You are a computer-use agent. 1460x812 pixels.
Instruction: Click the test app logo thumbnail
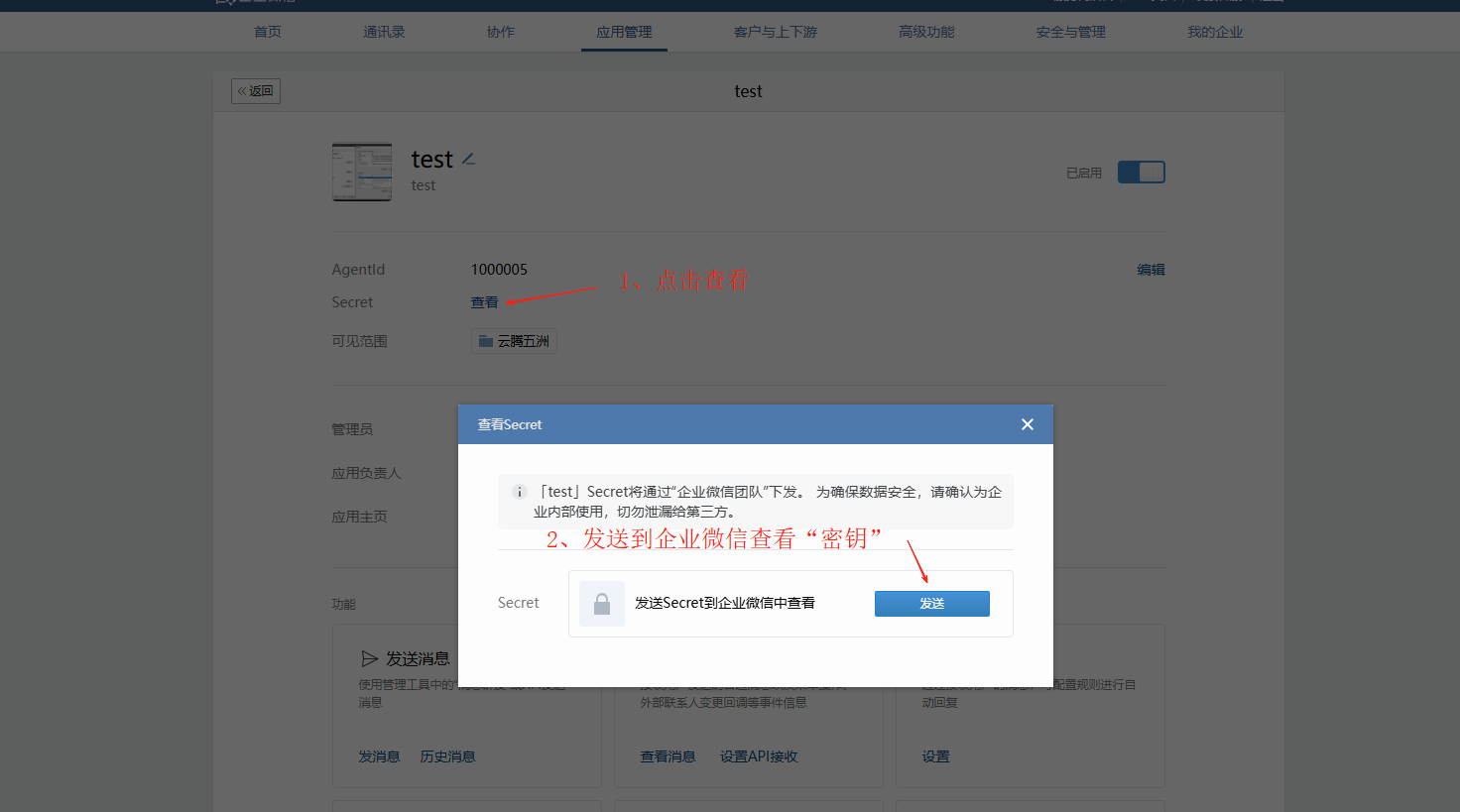pos(362,173)
